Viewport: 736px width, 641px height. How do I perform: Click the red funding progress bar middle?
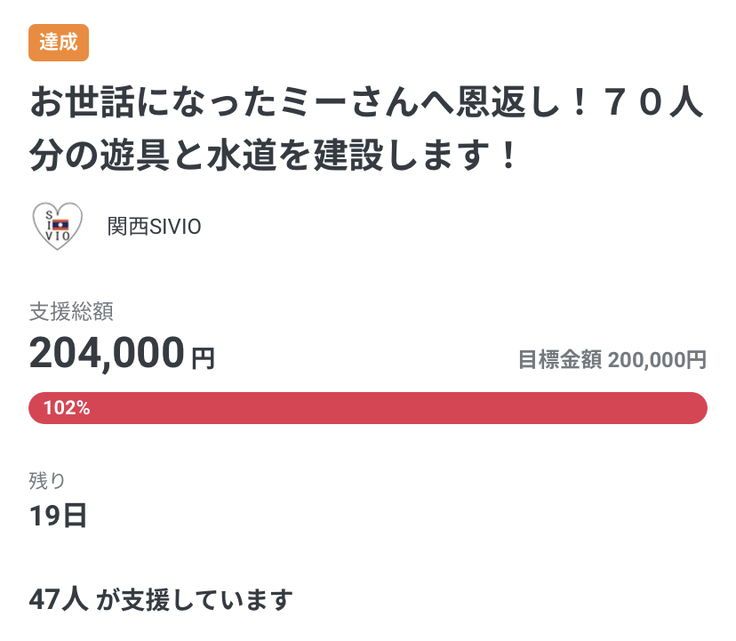[x=368, y=408]
